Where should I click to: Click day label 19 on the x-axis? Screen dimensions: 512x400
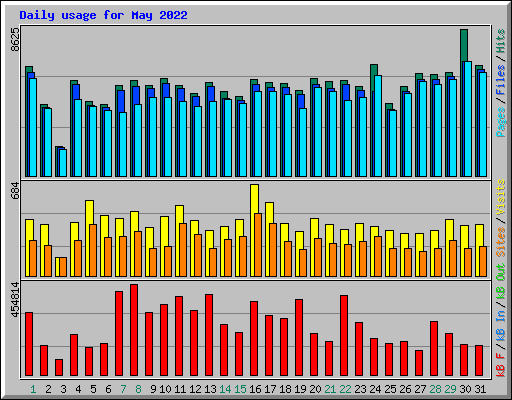pos(300,389)
